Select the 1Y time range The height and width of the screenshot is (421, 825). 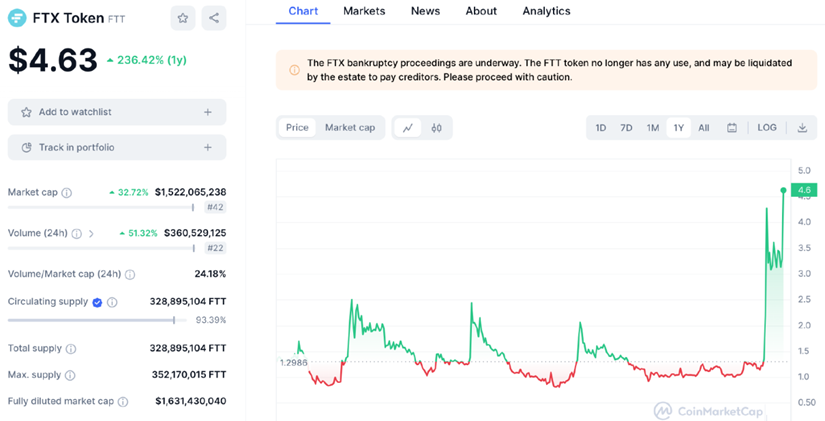(x=679, y=127)
